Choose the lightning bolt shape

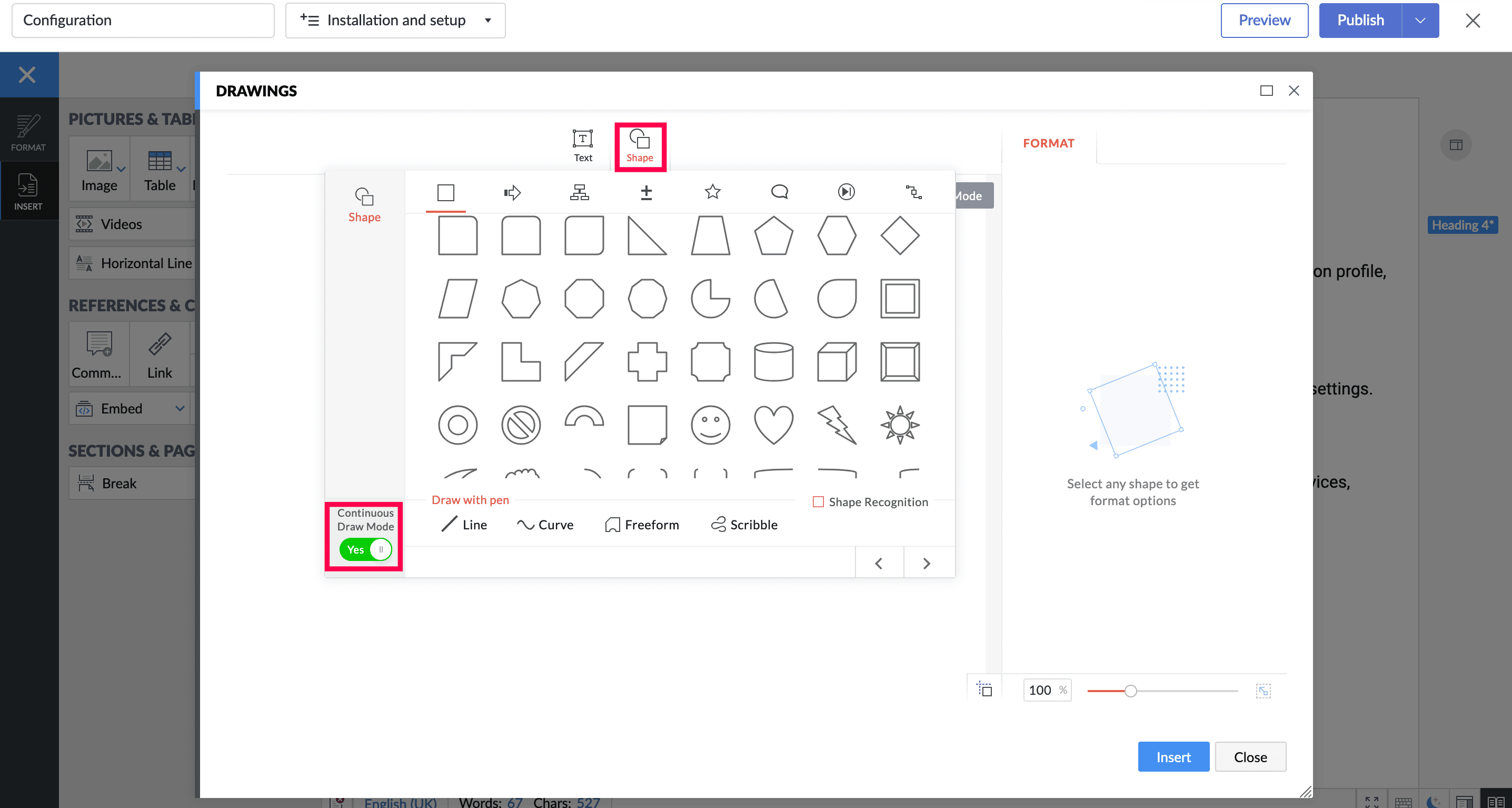point(837,425)
